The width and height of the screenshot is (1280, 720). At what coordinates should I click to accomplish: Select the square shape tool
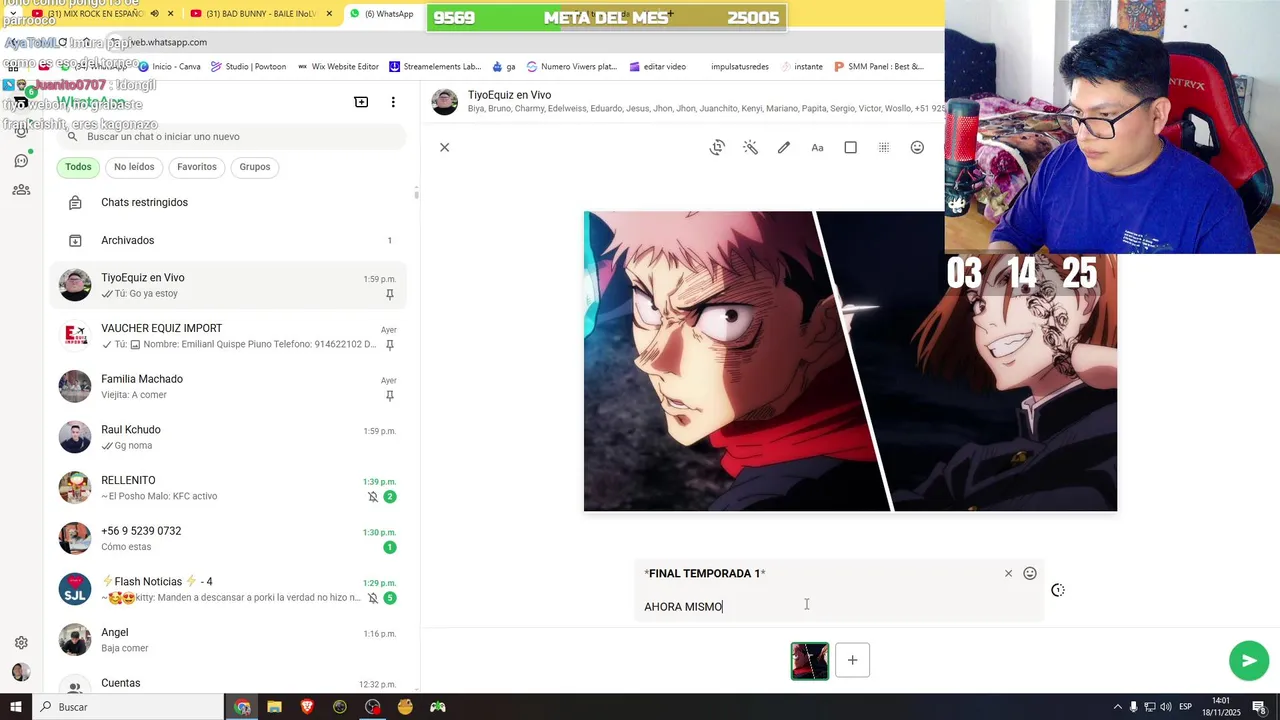tap(850, 147)
